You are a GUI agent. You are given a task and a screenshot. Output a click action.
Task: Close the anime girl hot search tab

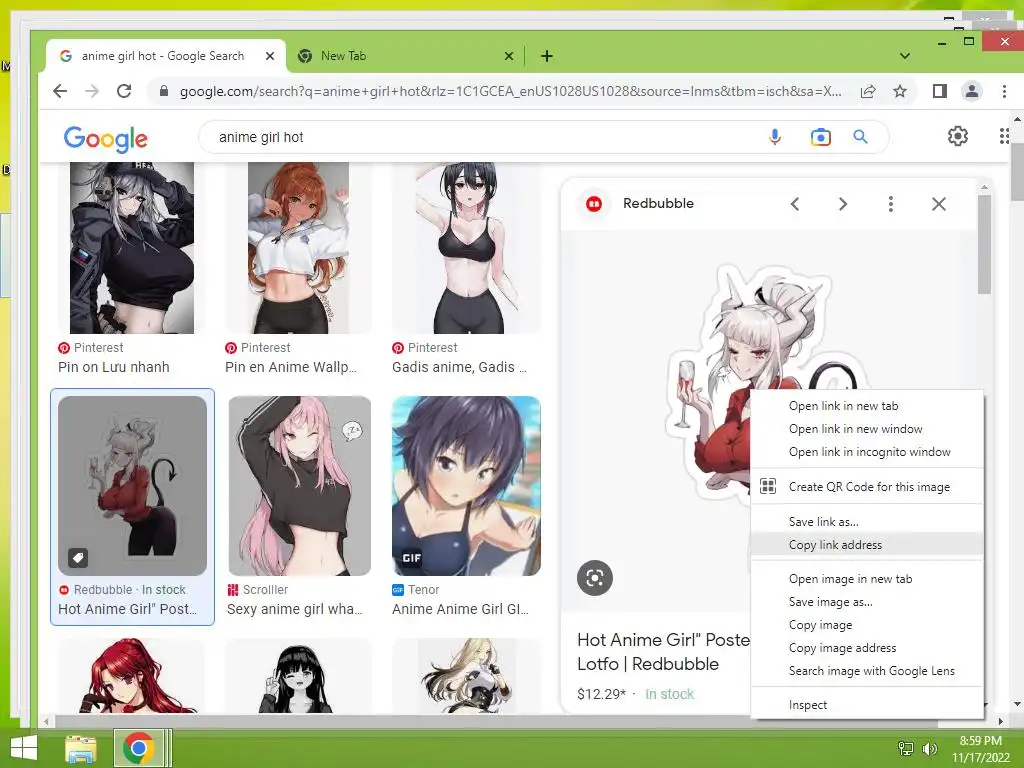click(x=270, y=56)
